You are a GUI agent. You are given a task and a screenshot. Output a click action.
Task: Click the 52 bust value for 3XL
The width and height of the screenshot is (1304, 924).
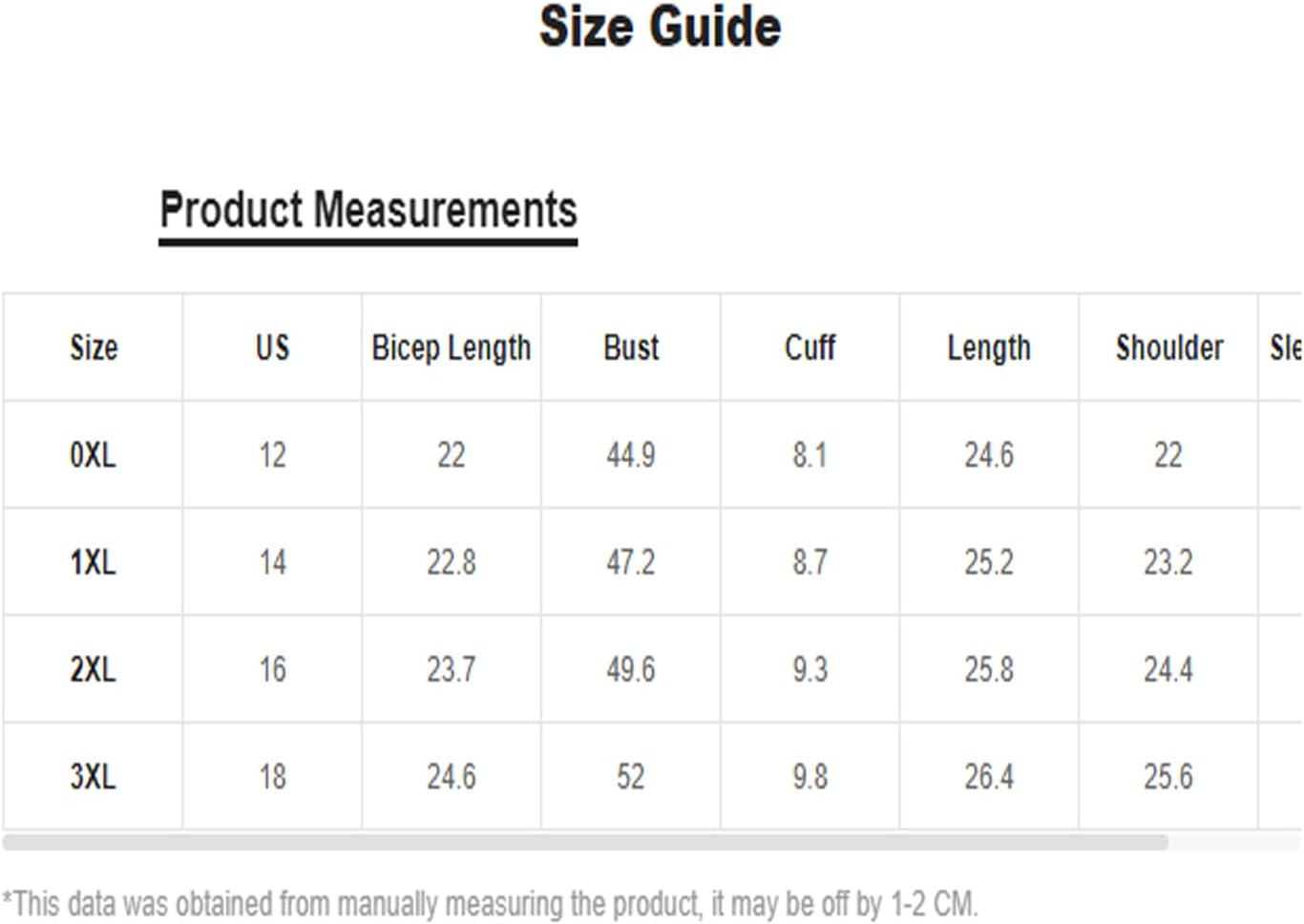tap(631, 777)
